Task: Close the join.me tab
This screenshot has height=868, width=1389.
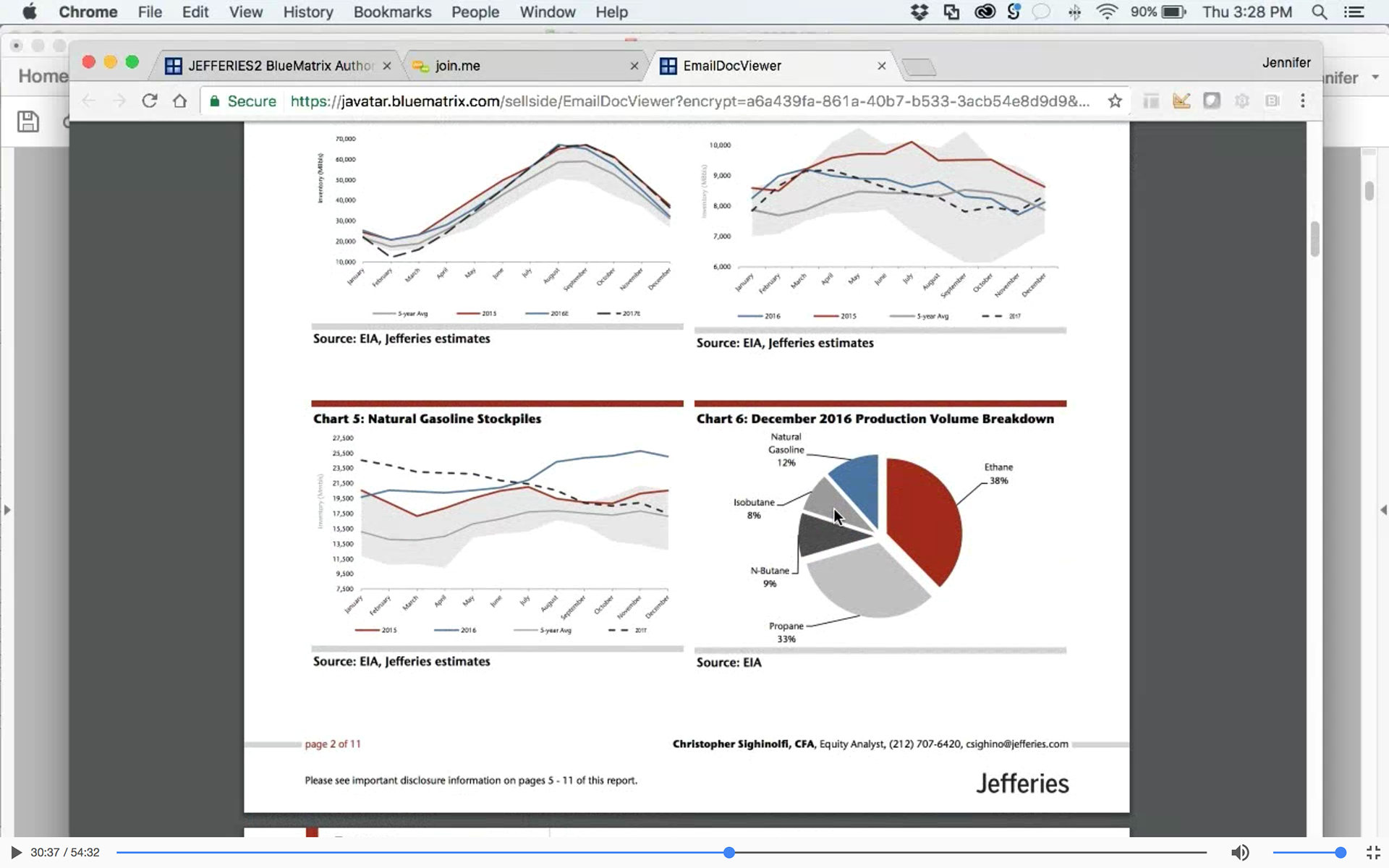Action: point(634,66)
